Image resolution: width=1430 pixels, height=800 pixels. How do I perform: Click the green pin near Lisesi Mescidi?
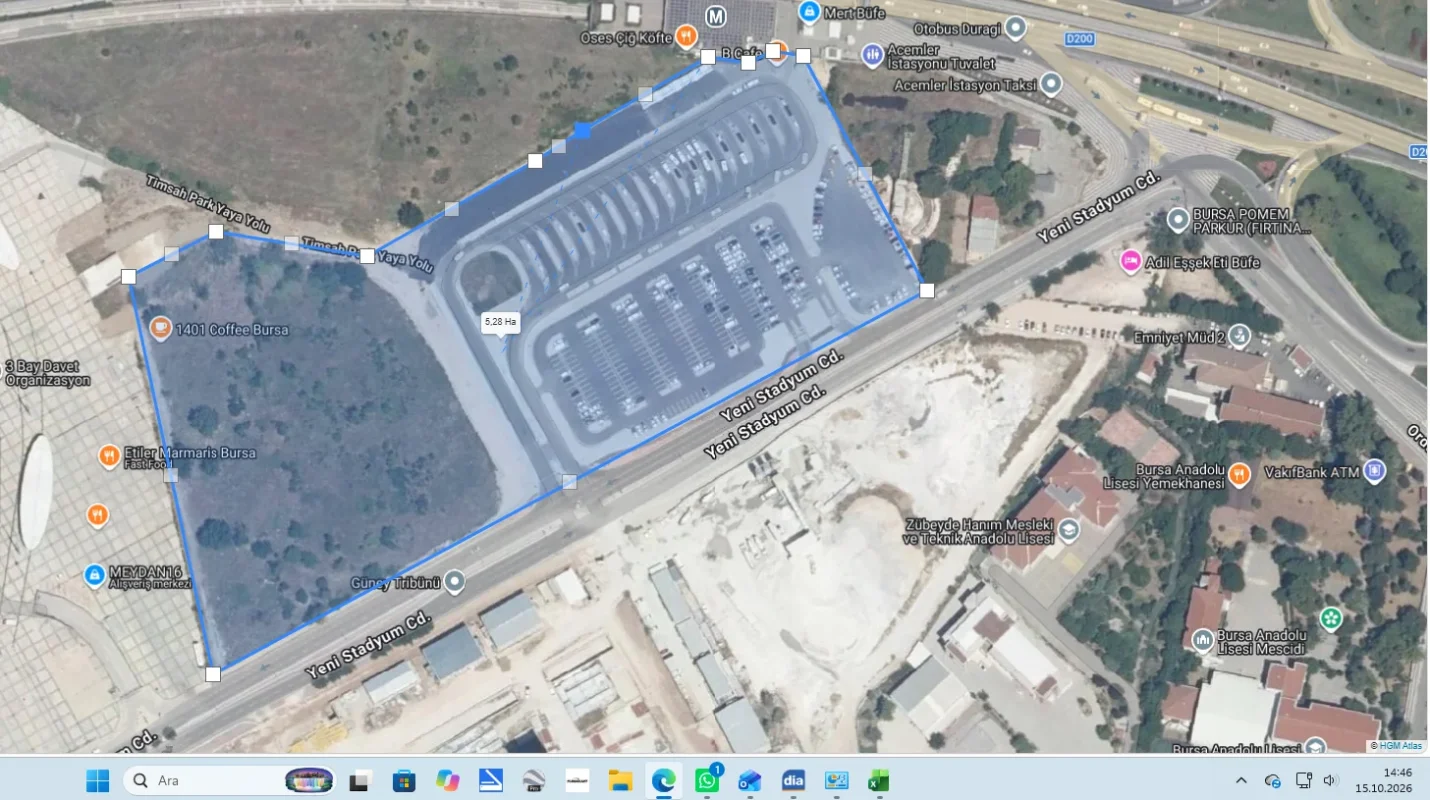point(1330,618)
